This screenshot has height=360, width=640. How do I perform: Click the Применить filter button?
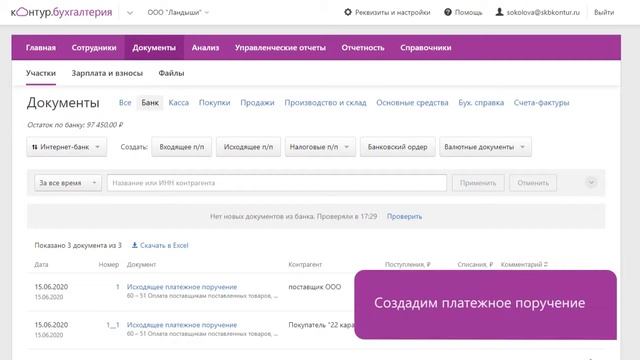click(478, 183)
